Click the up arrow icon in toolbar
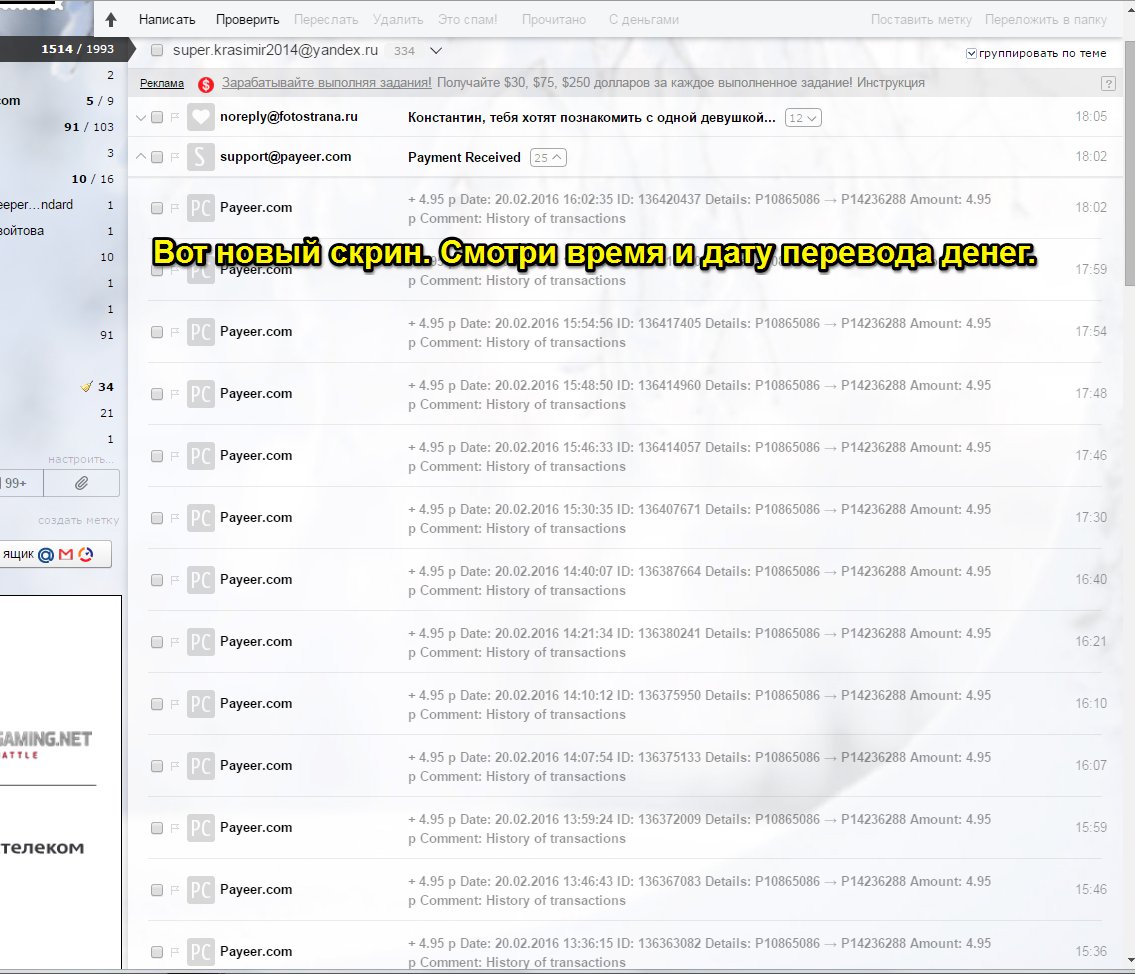The image size is (1135, 974). (111, 20)
